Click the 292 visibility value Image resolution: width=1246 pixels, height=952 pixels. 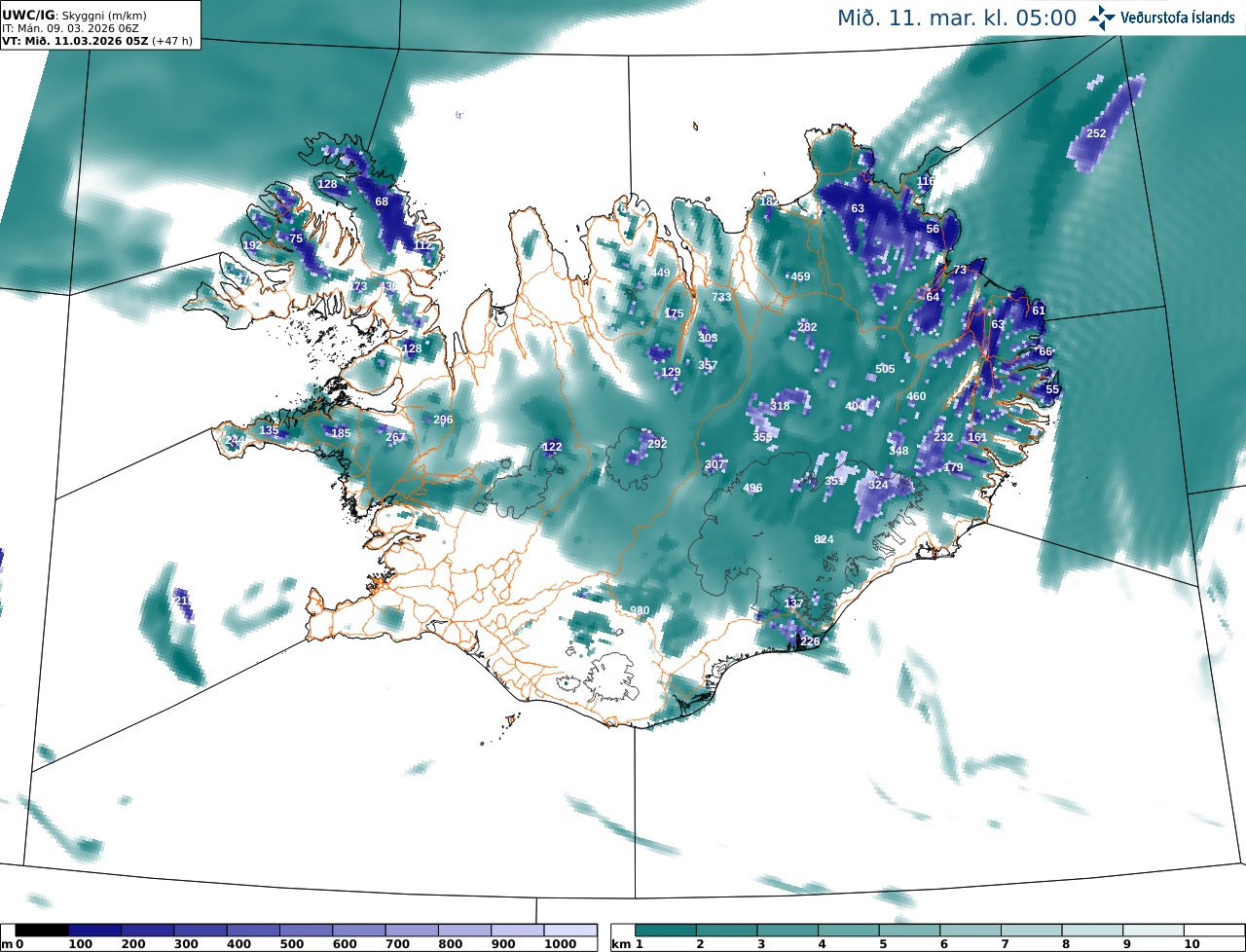click(x=657, y=443)
